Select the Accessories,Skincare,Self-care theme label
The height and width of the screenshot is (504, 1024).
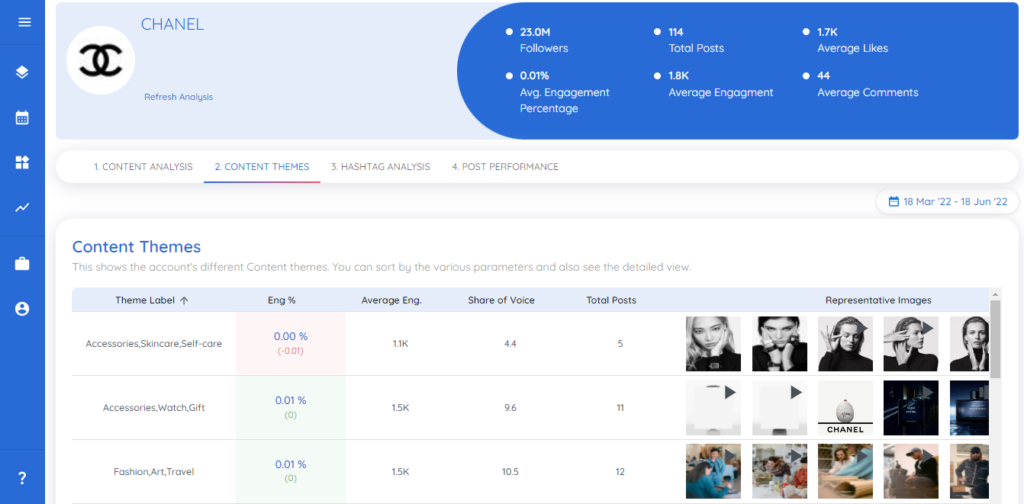pos(153,343)
